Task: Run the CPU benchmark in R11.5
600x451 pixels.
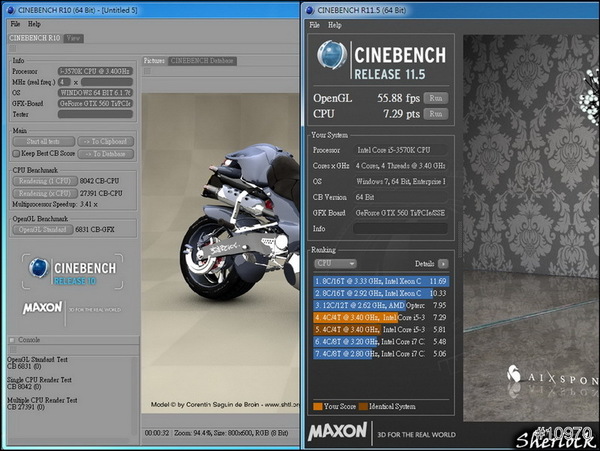Action: coord(435,114)
